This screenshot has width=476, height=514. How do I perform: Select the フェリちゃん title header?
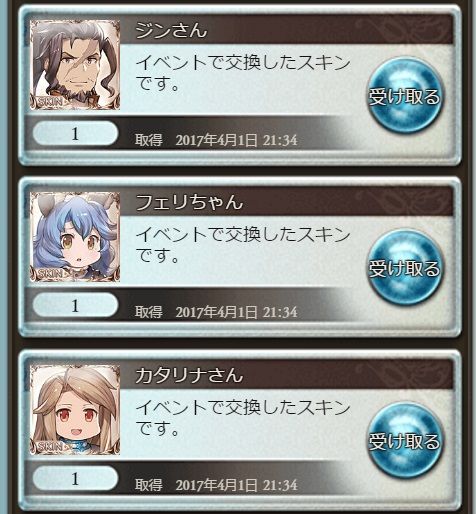point(189,202)
